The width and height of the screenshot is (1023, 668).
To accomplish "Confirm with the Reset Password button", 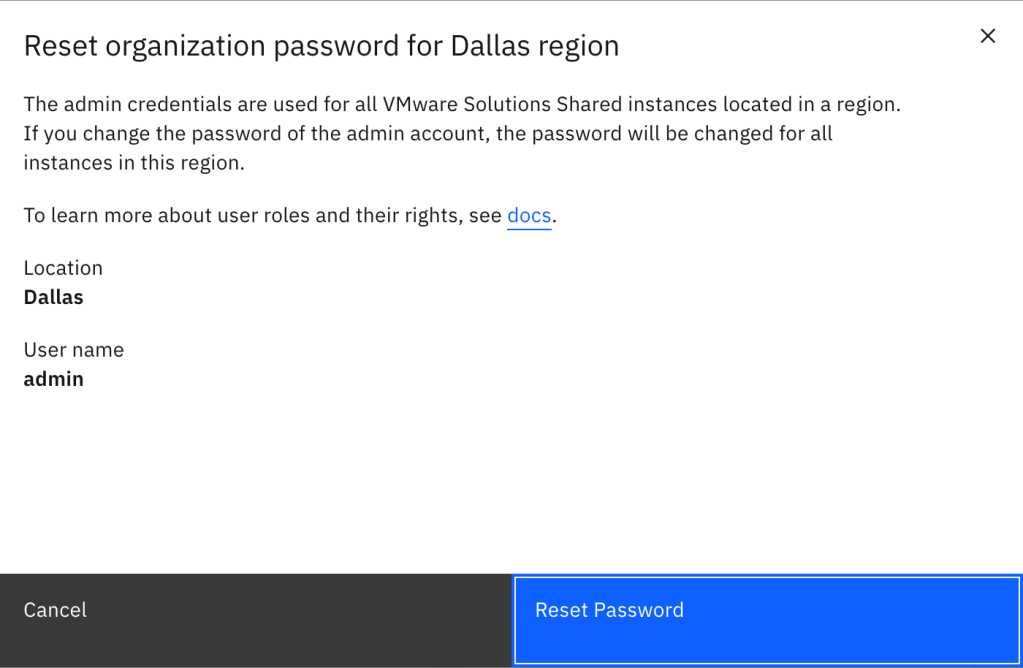I will tap(767, 610).
